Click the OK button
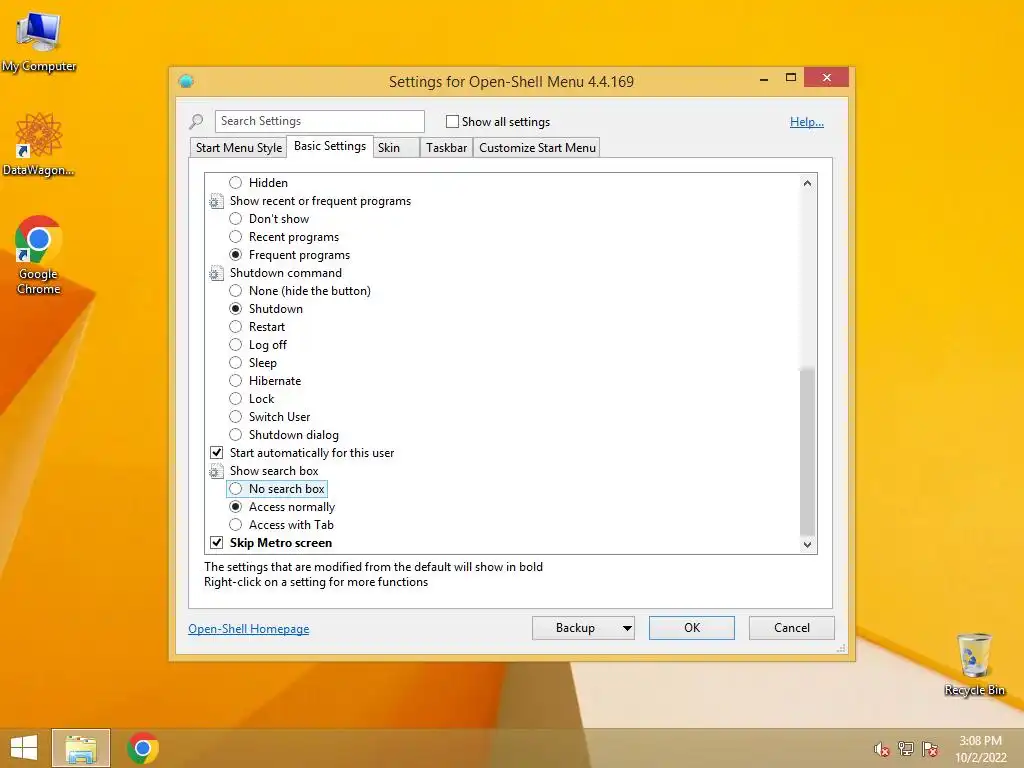The height and width of the screenshot is (768, 1024). (692, 628)
